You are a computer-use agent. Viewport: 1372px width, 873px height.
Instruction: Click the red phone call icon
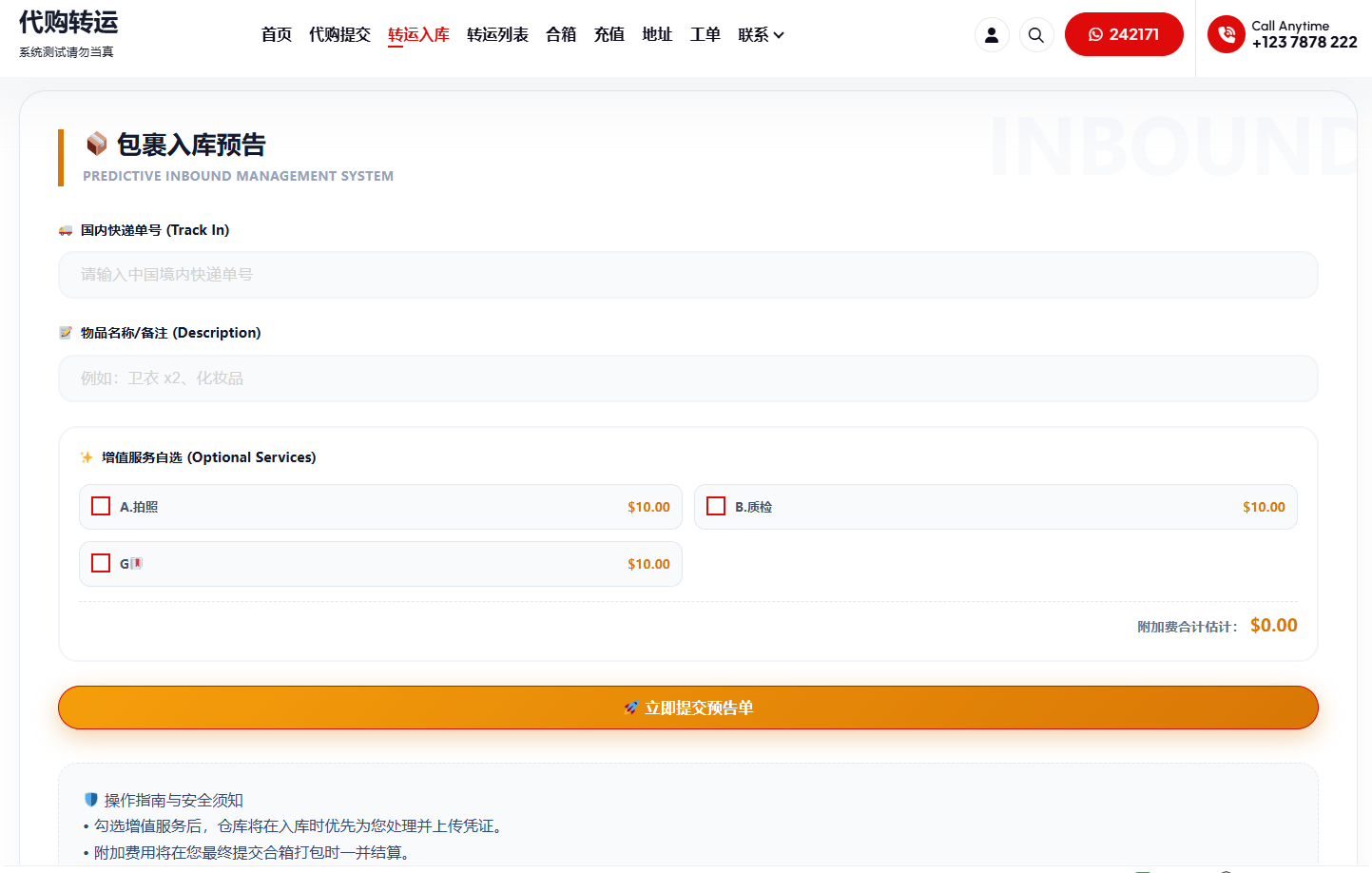(x=1226, y=34)
